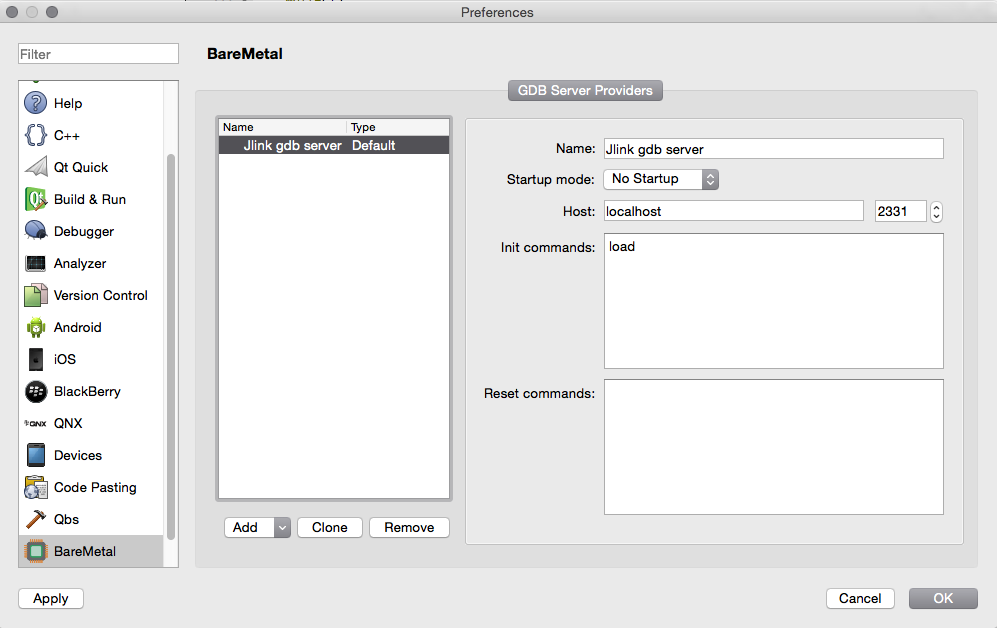Open the Startup mode dropdown
This screenshot has width=997, height=628.
(661, 179)
